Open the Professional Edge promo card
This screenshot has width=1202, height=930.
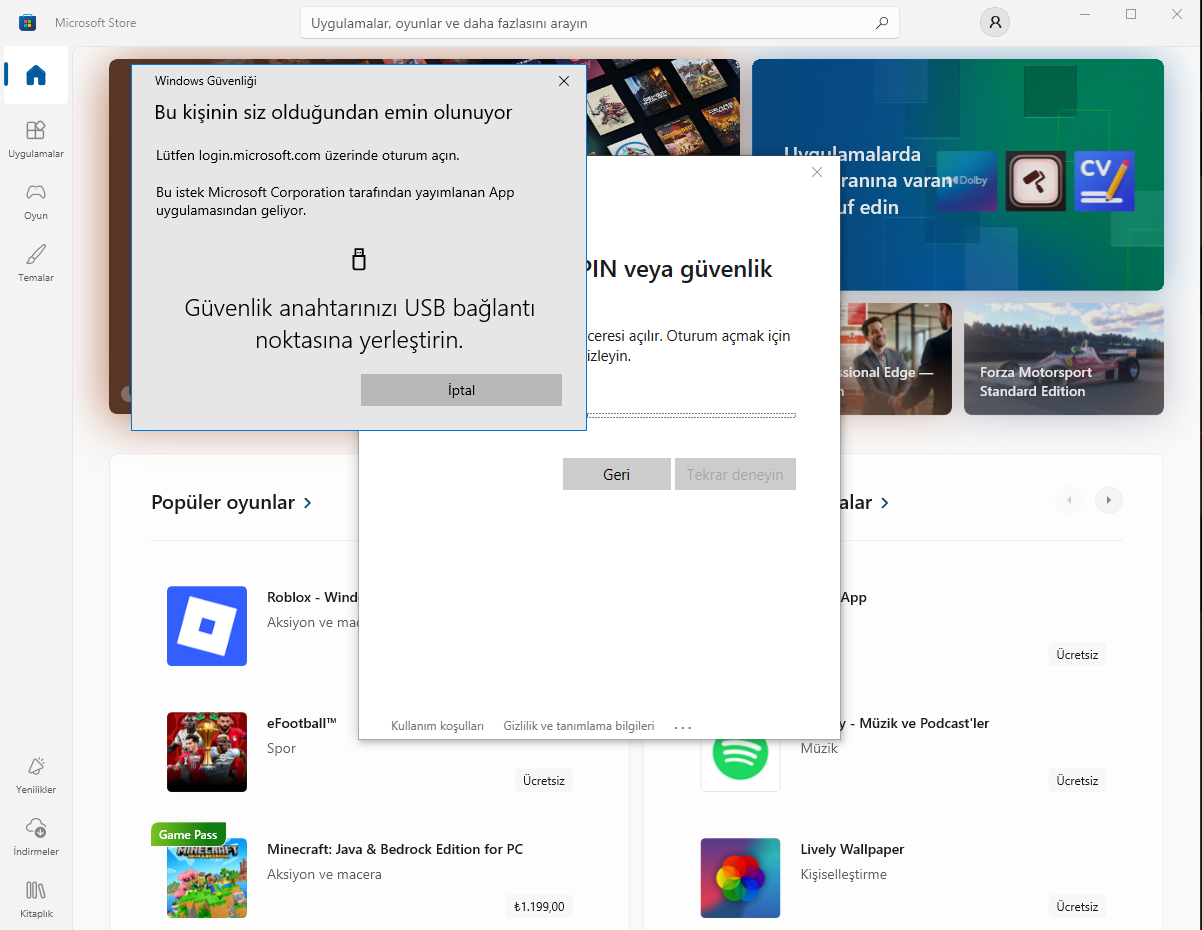click(x=896, y=359)
